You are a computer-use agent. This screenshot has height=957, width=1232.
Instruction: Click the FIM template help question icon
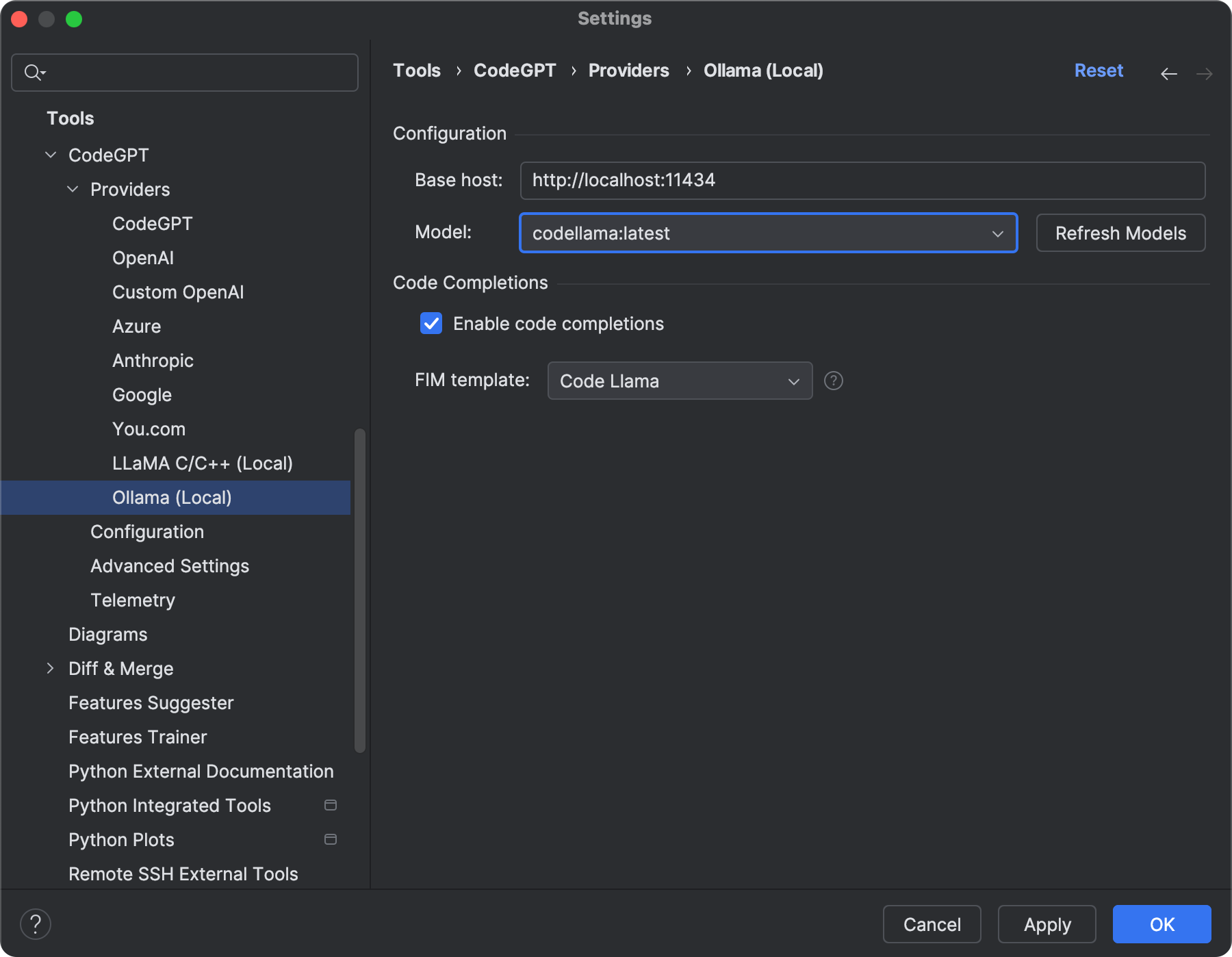(x=833, y=381)
